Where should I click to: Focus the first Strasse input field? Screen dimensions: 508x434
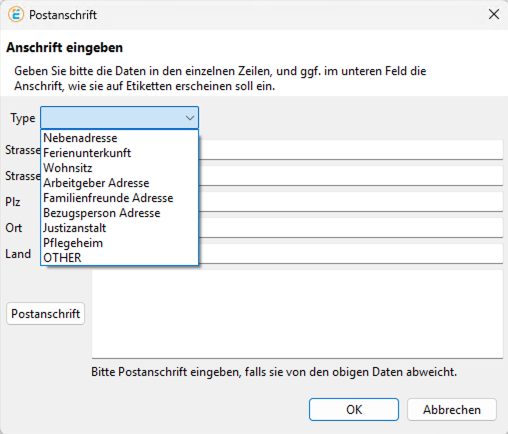coord(351,150)
